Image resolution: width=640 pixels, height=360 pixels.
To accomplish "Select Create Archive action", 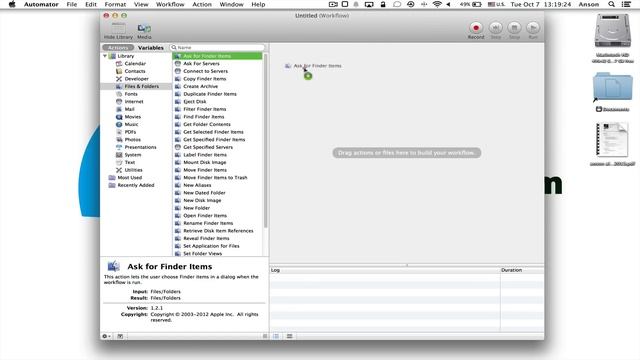I will [200, 87].
